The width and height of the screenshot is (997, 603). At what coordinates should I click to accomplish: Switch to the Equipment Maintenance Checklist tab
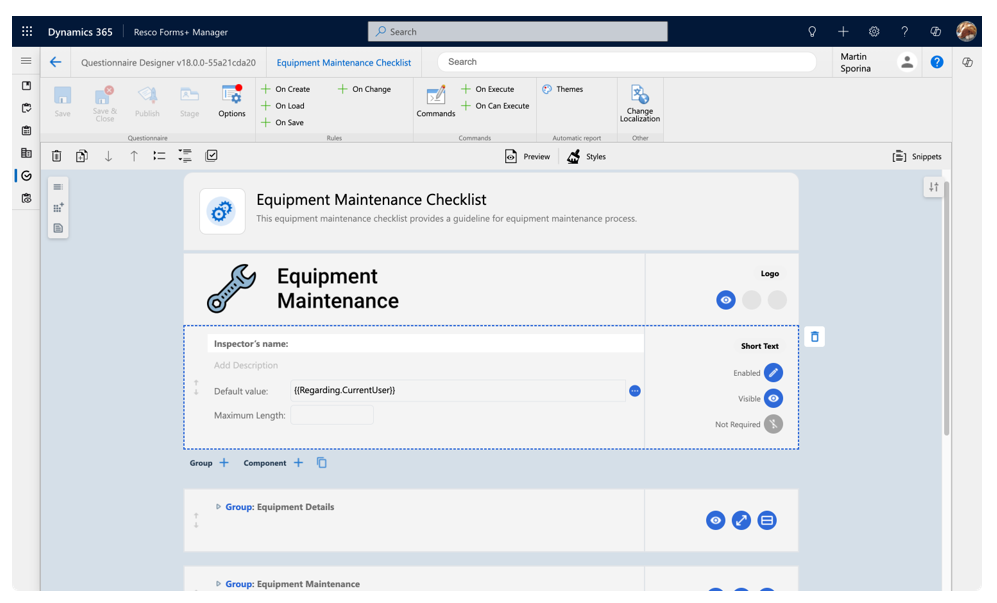[x=343, y=62]
